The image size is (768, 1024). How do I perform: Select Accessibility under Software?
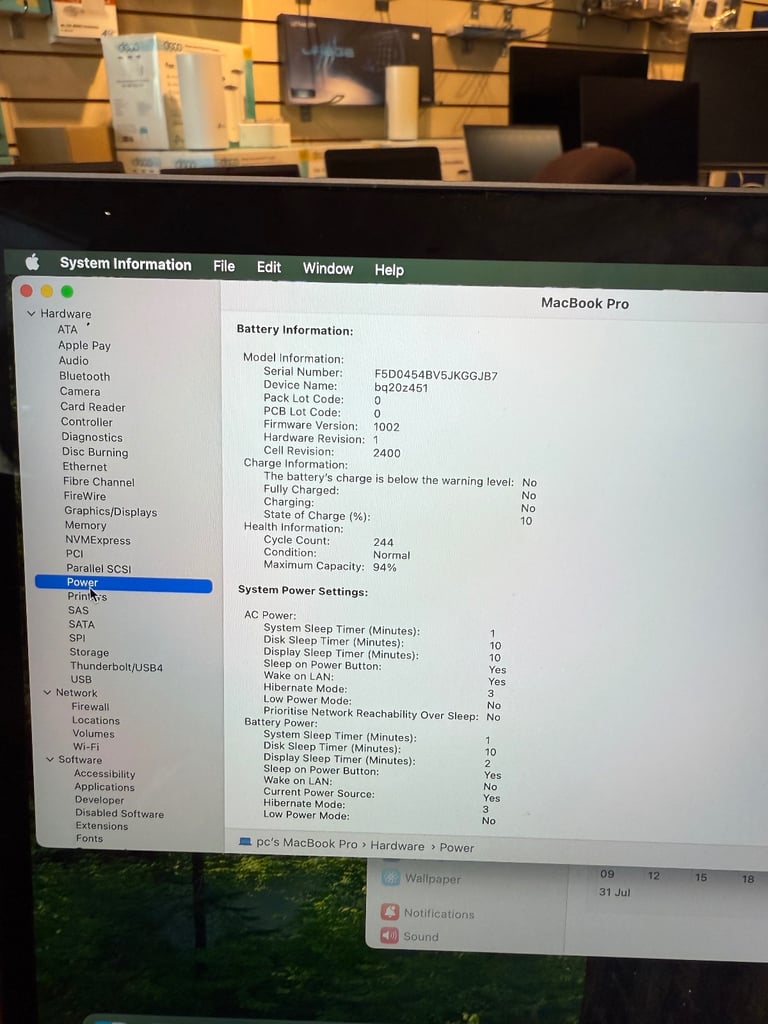(x=104, y=774)
